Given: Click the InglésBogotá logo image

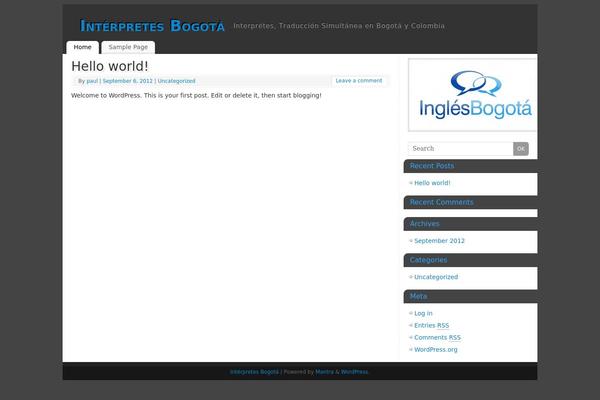Looking at the screenshot, I should [473, 95].
